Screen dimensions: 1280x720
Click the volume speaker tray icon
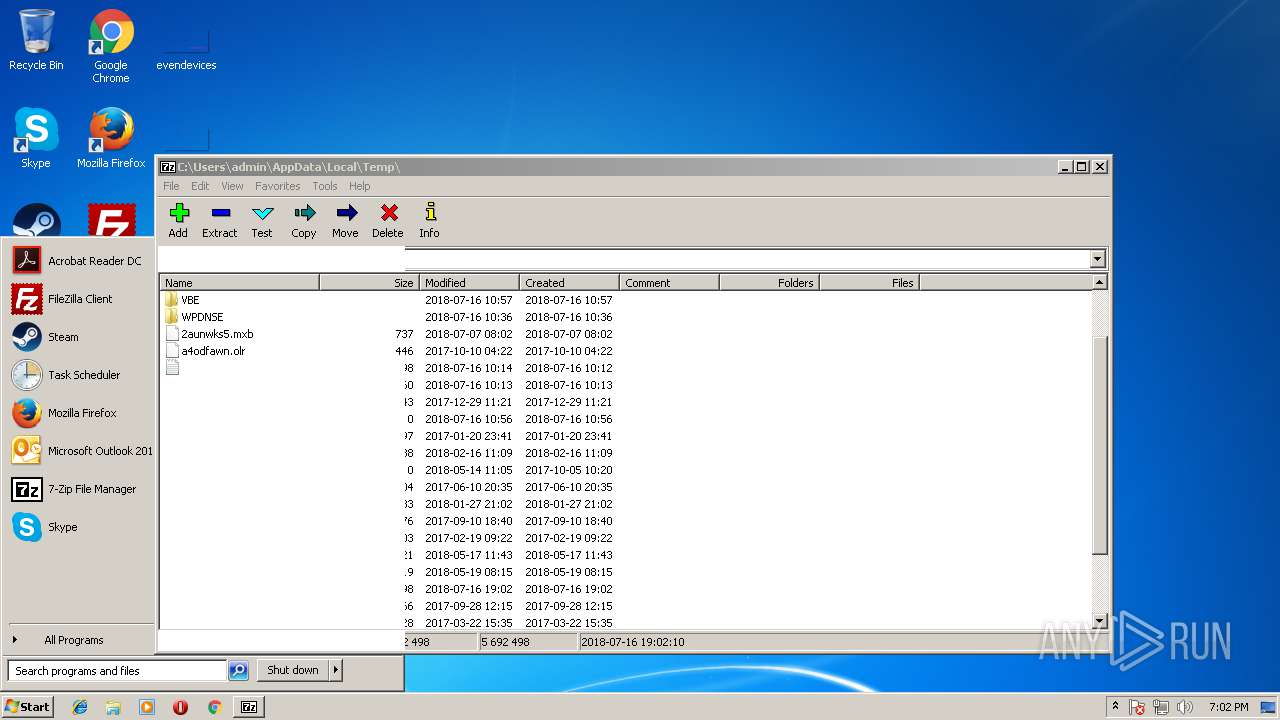click(1185, 707)
